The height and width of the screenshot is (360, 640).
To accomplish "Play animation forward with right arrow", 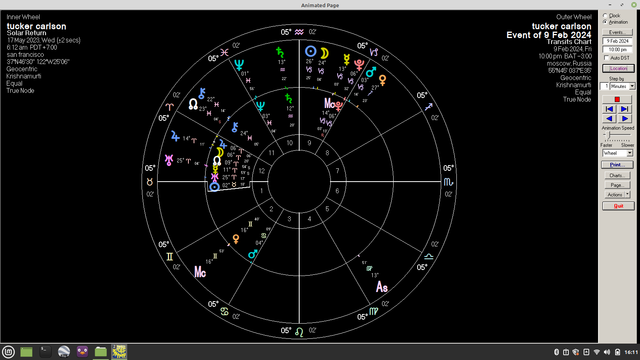I will pyautogui.click(x=624, y=119).
